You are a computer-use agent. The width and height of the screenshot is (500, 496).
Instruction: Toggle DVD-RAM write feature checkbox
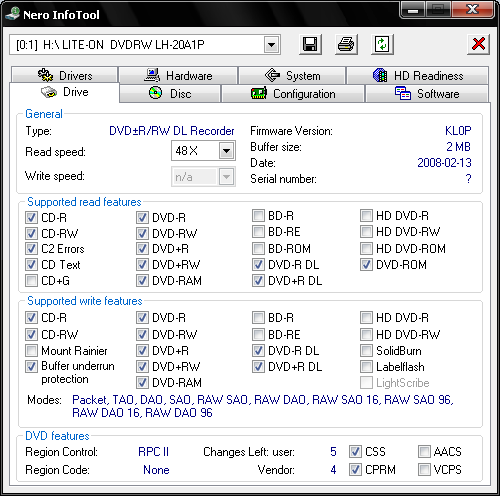tap(142, 383)
